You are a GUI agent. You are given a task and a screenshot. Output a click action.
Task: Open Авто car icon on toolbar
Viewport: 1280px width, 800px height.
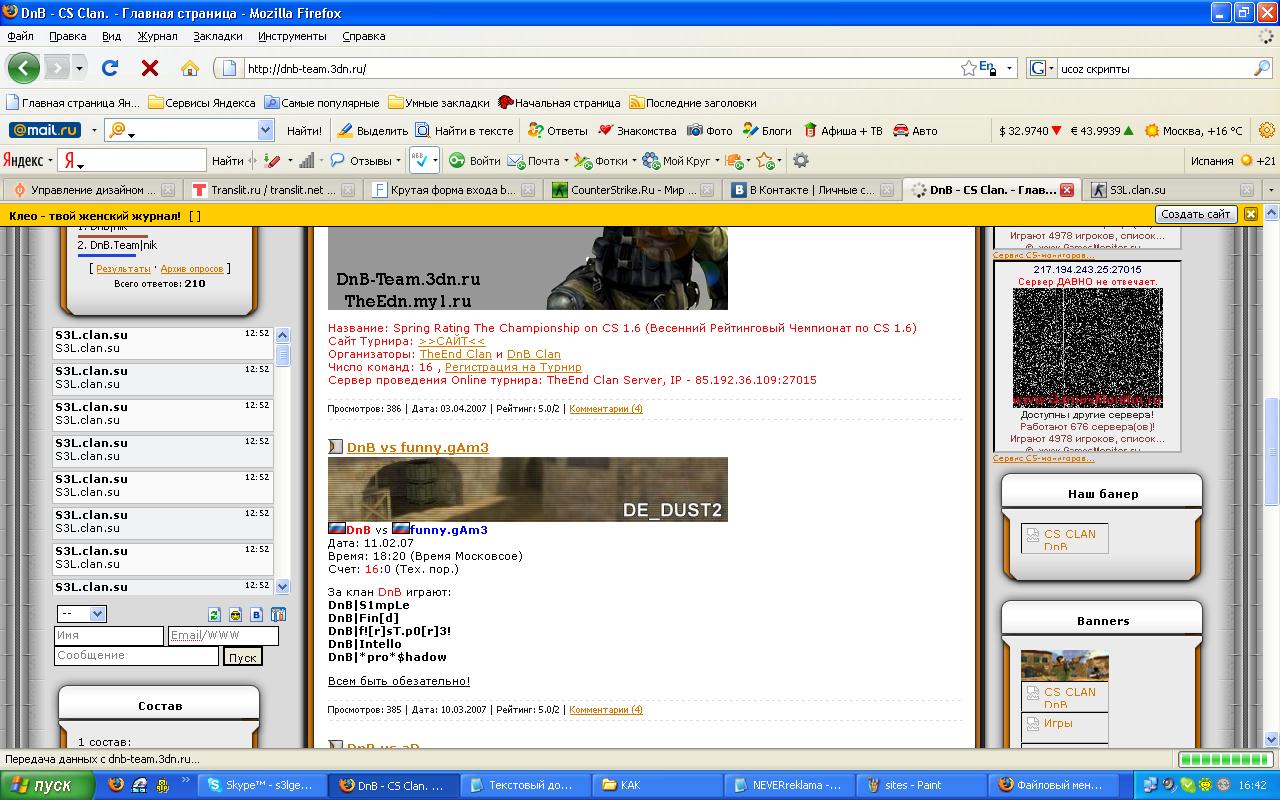point(915,130)
